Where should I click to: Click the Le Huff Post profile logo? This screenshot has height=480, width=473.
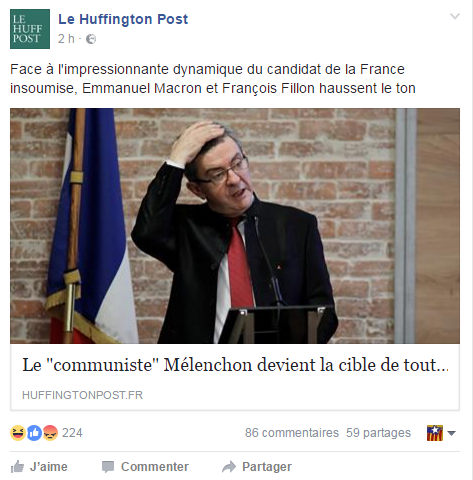[x=30, y=29]
